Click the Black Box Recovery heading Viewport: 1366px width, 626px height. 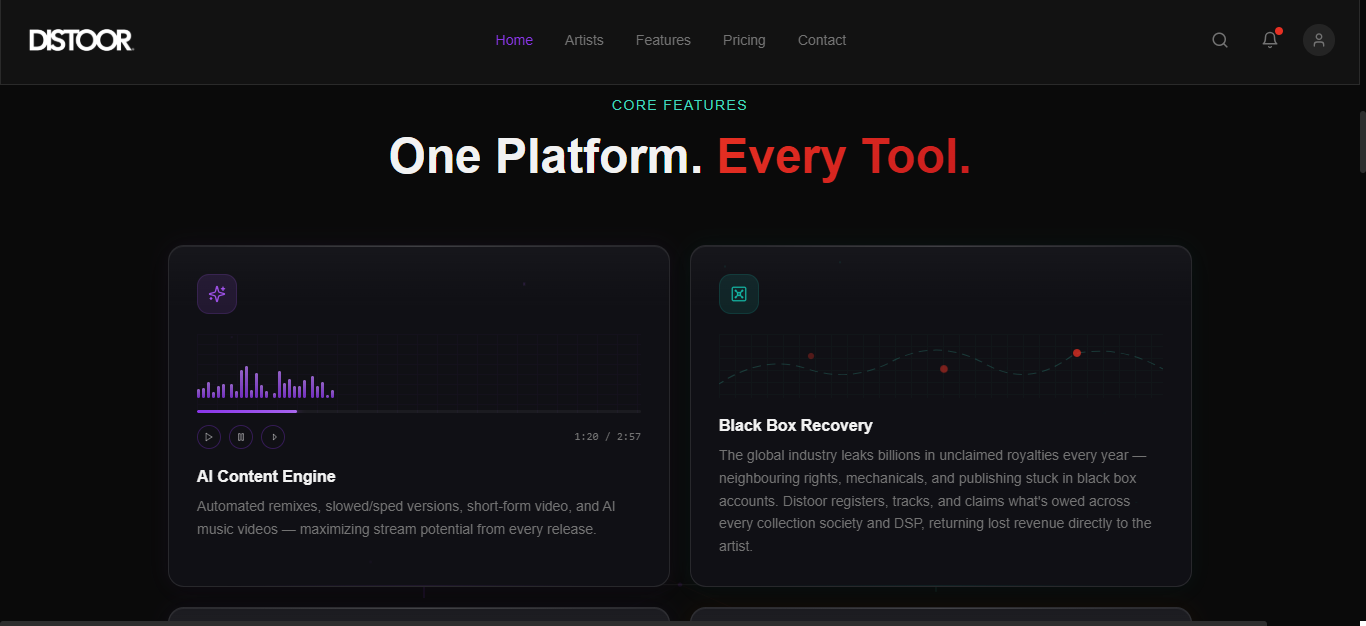[796, 425]
